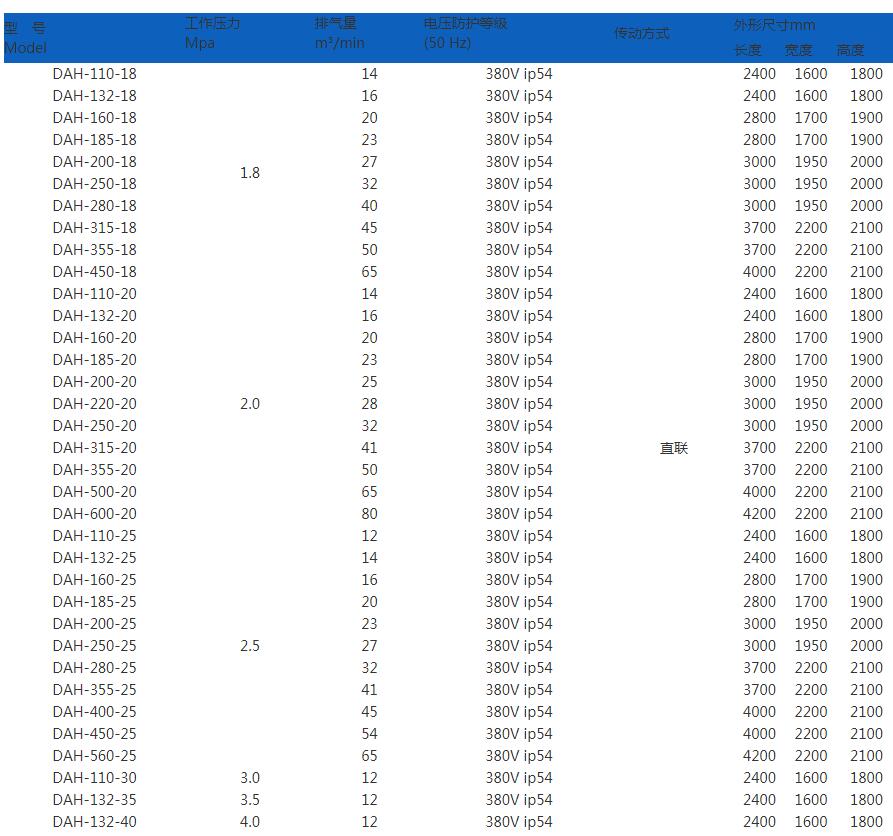
Task: Click the 外形尺寸mm header
Action: click(x=774, y=25)
